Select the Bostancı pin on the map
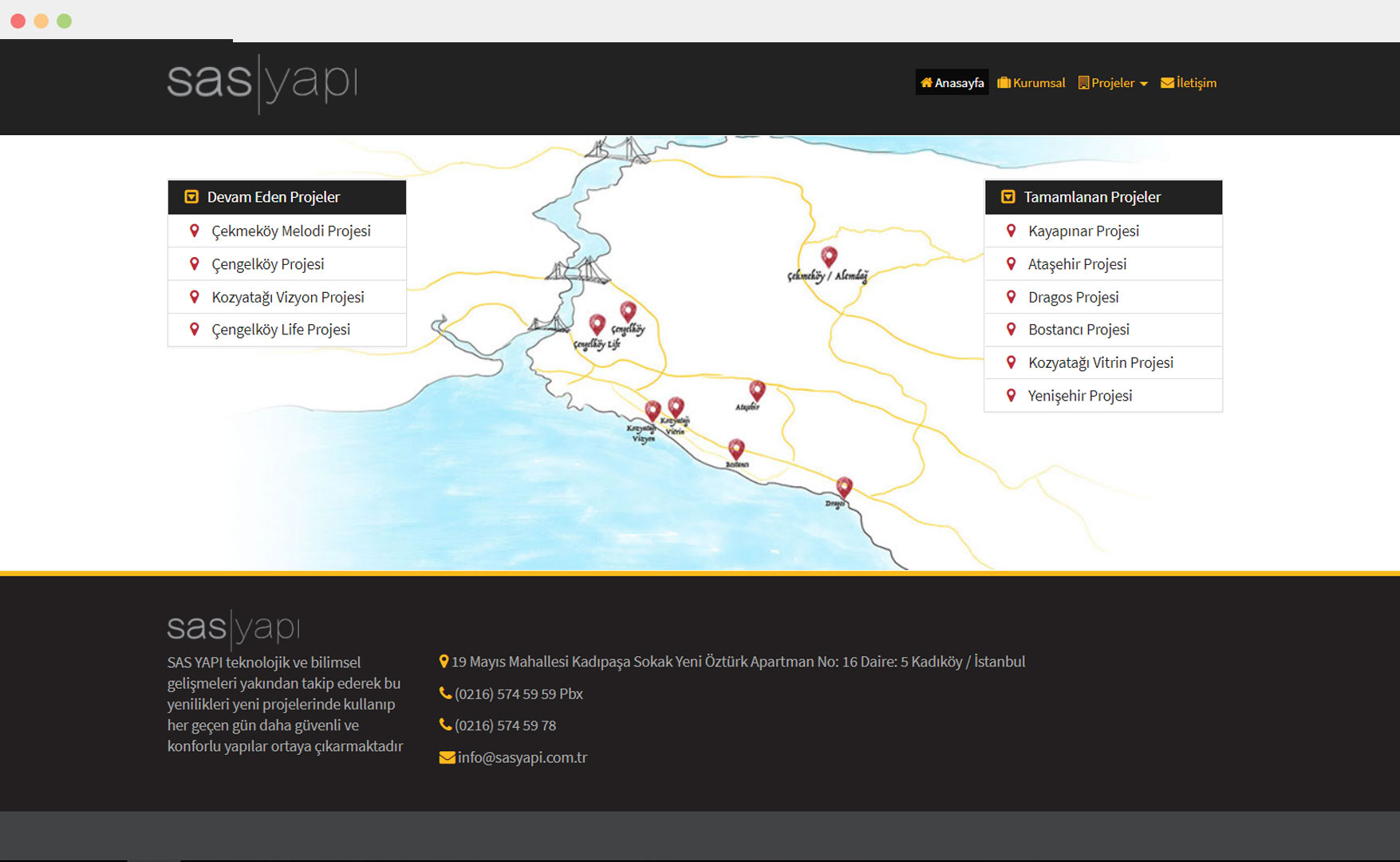The image size is (1400, 862). 736,449
